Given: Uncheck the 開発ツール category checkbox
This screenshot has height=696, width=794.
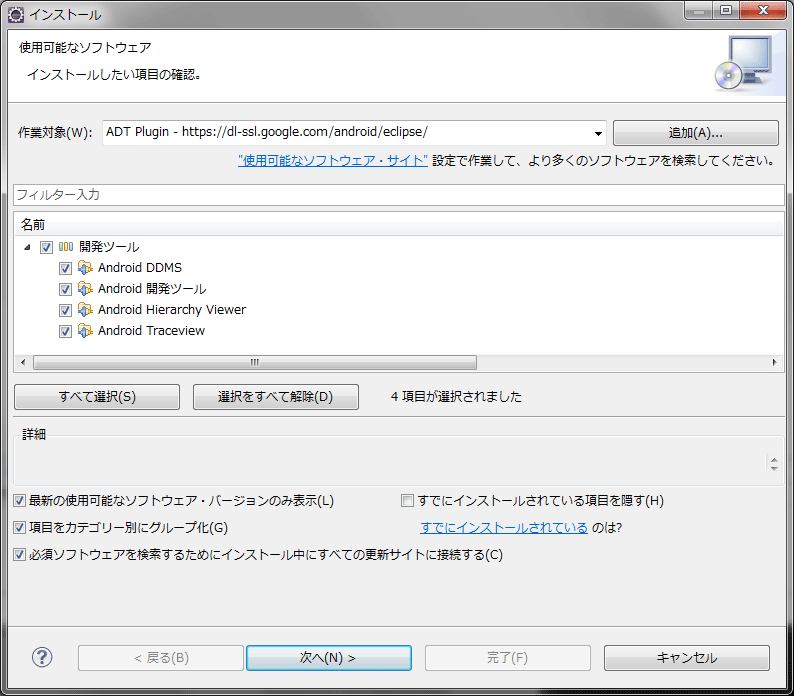Looking at the screenshot, I should click(46, 247).
